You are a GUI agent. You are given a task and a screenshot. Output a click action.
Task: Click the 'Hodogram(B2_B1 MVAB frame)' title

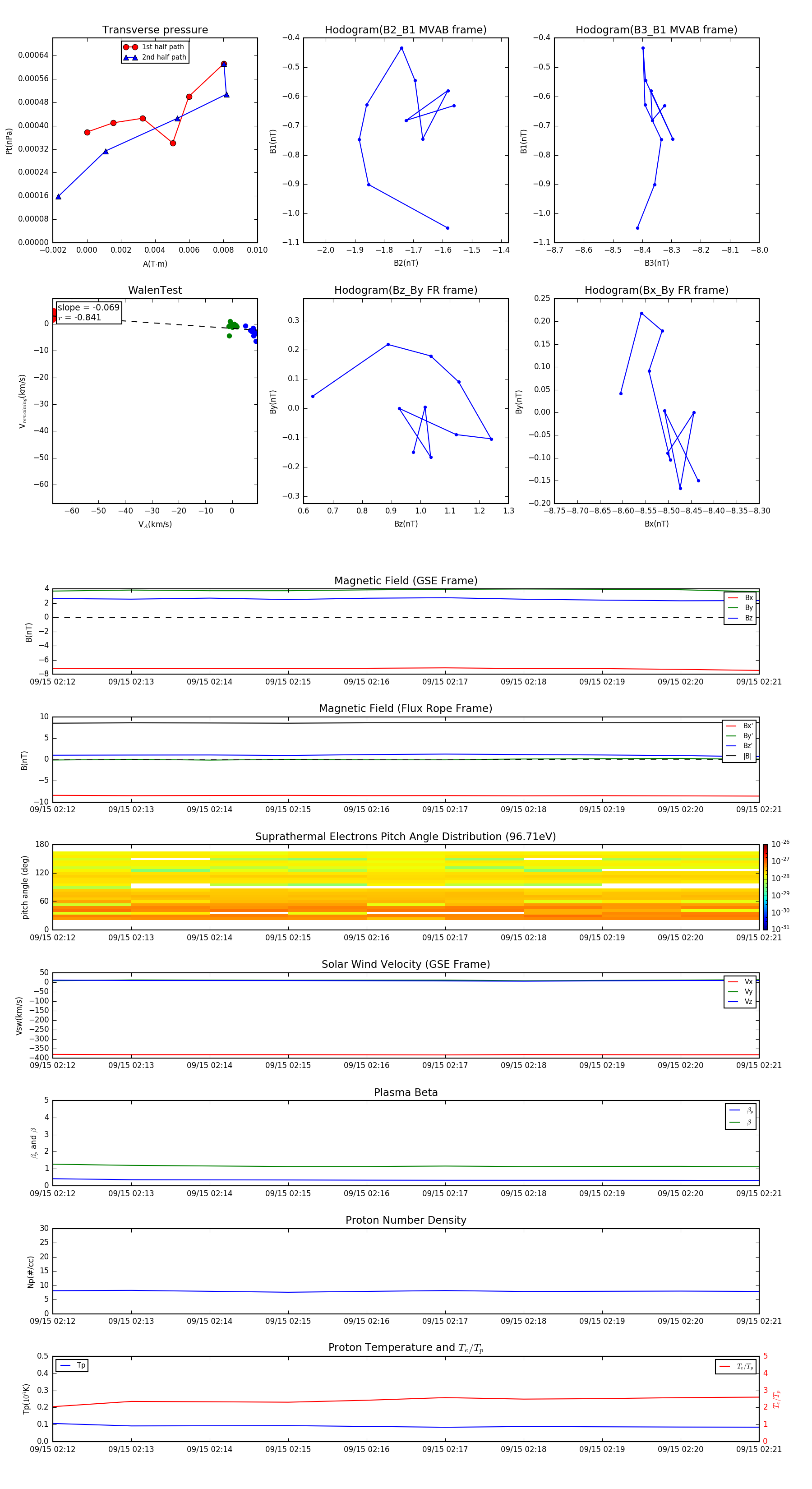(x=406, y=30)
